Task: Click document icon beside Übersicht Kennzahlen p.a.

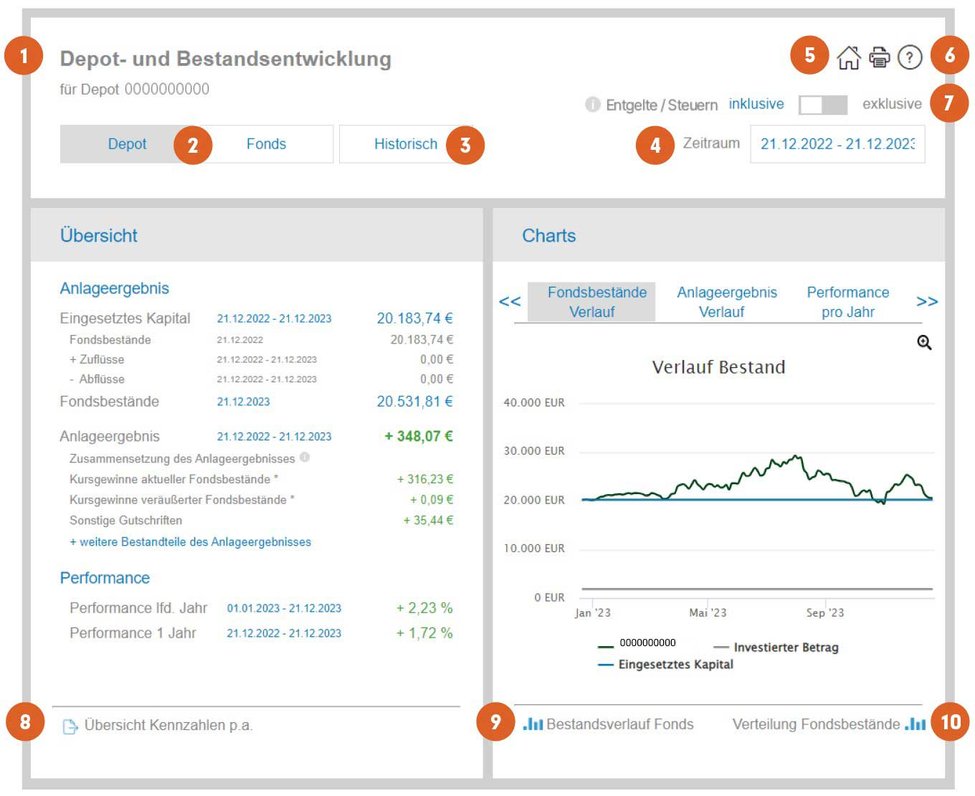Action: pos(70,726)
